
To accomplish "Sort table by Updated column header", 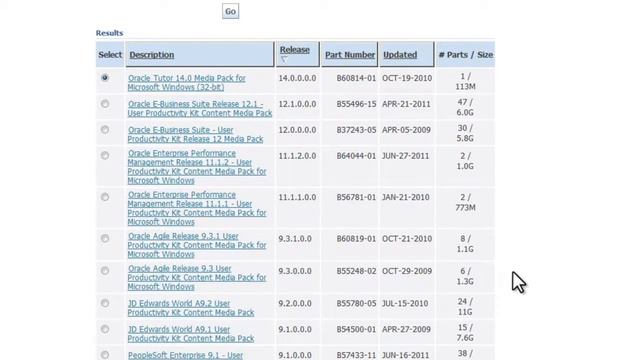I will (400, 55).
